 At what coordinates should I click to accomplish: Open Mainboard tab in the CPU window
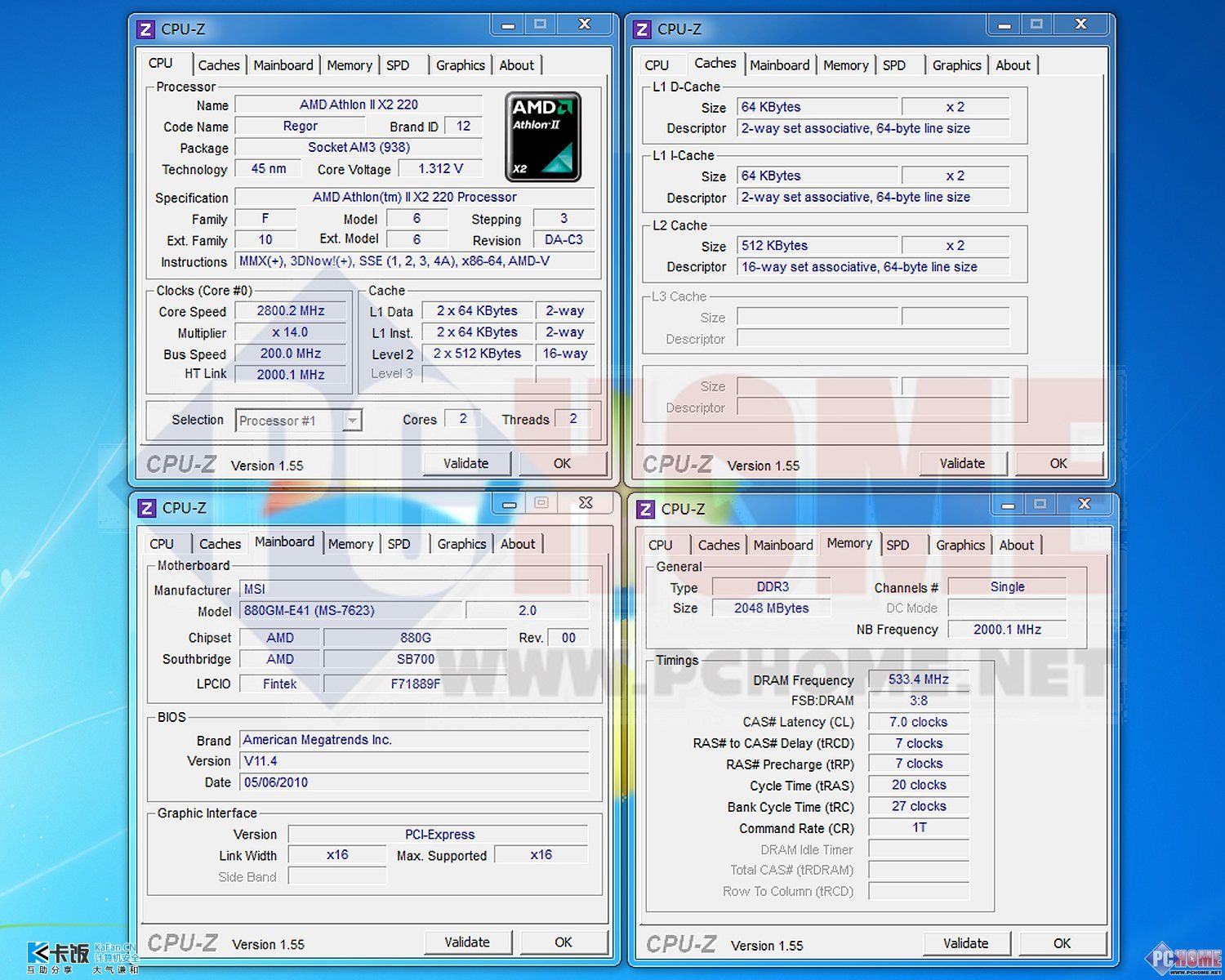coord(283,65)
